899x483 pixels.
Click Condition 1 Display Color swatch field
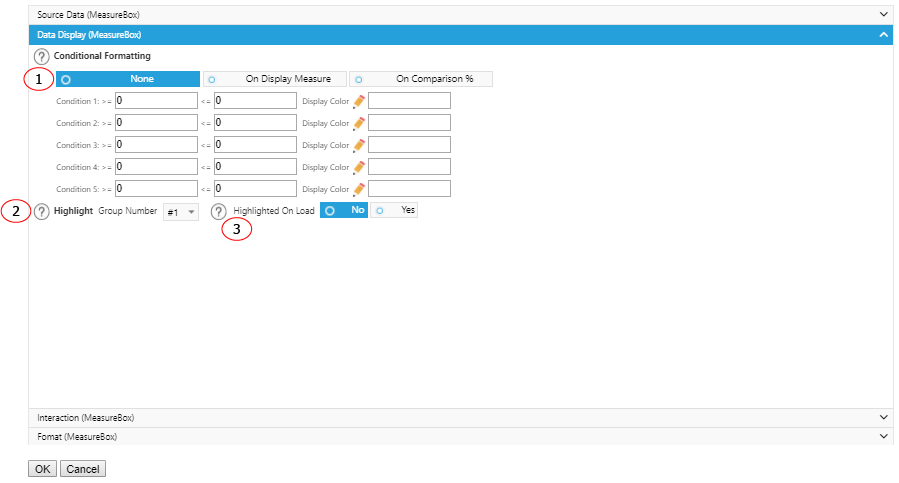[x=409, y=101]
